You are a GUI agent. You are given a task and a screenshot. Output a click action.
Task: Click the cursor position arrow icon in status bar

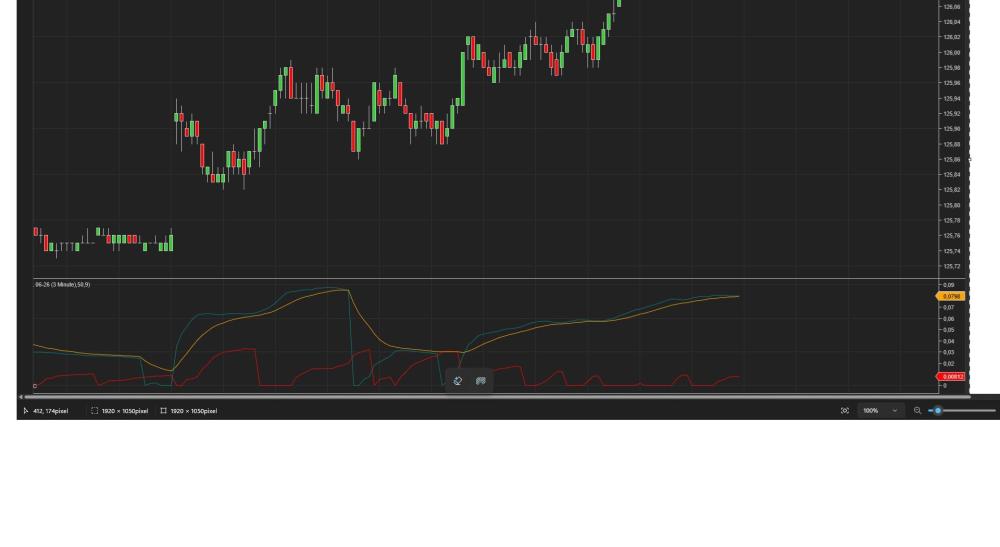click(x=26, y=411)
